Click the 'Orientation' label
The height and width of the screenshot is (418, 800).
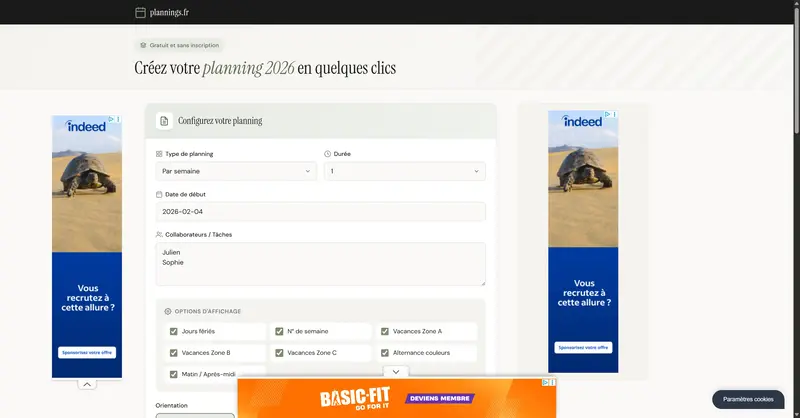click(x=171, y=406)
